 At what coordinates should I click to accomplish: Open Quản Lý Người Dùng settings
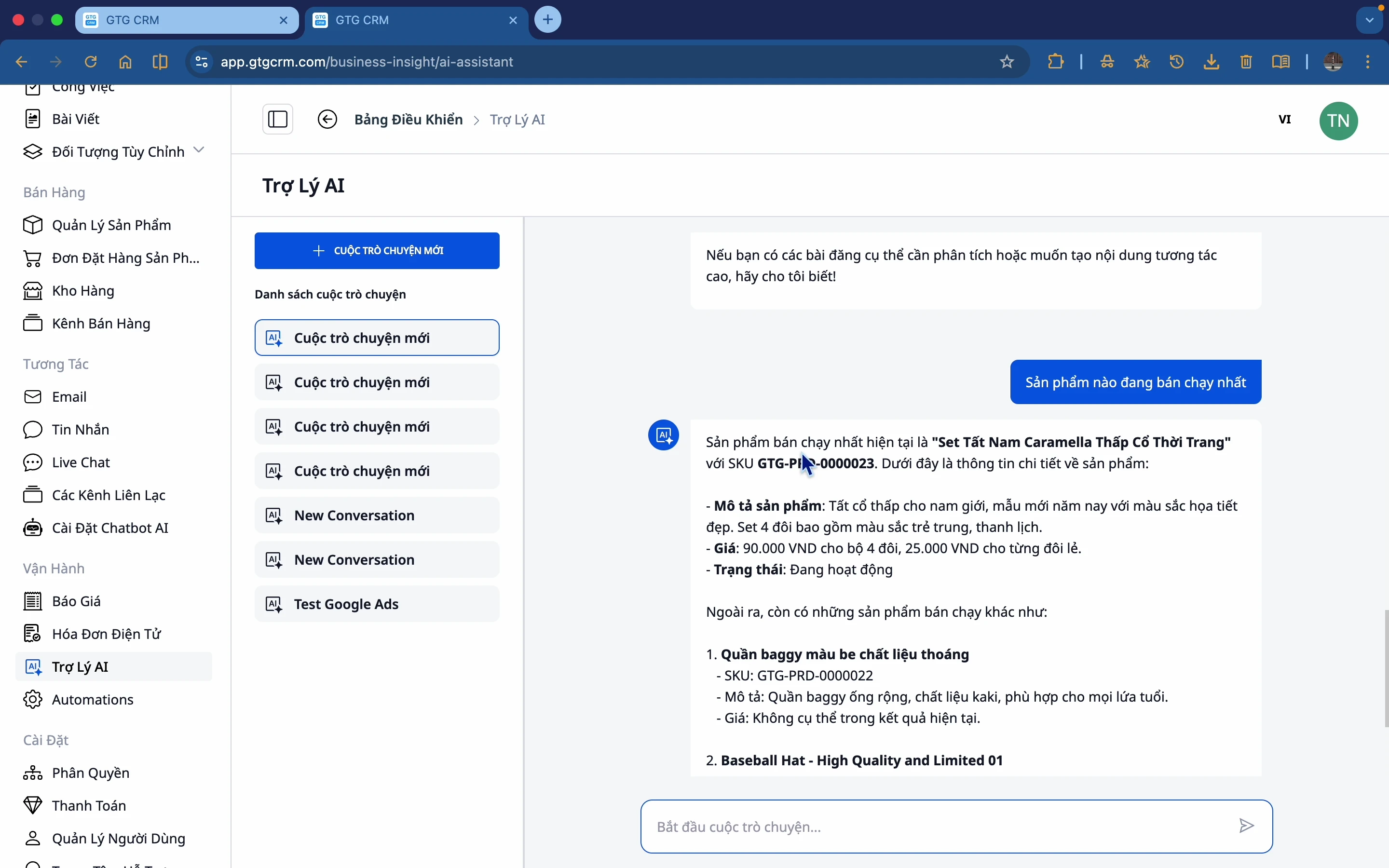(119, 838)
